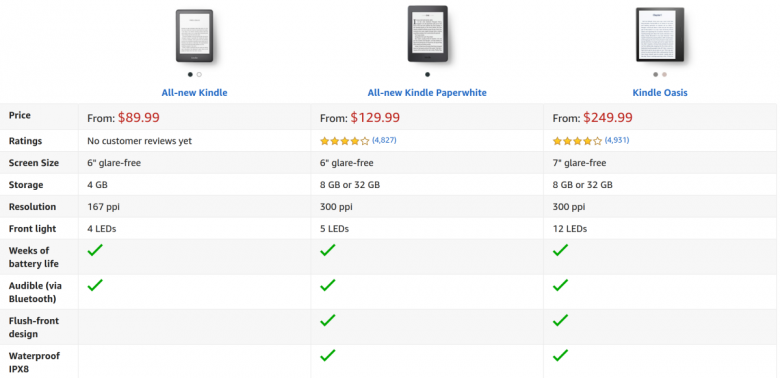780x378 pixels.
Task: Open the Paperwhite 4,827 reviews link
Action: [x=384, y=140]
